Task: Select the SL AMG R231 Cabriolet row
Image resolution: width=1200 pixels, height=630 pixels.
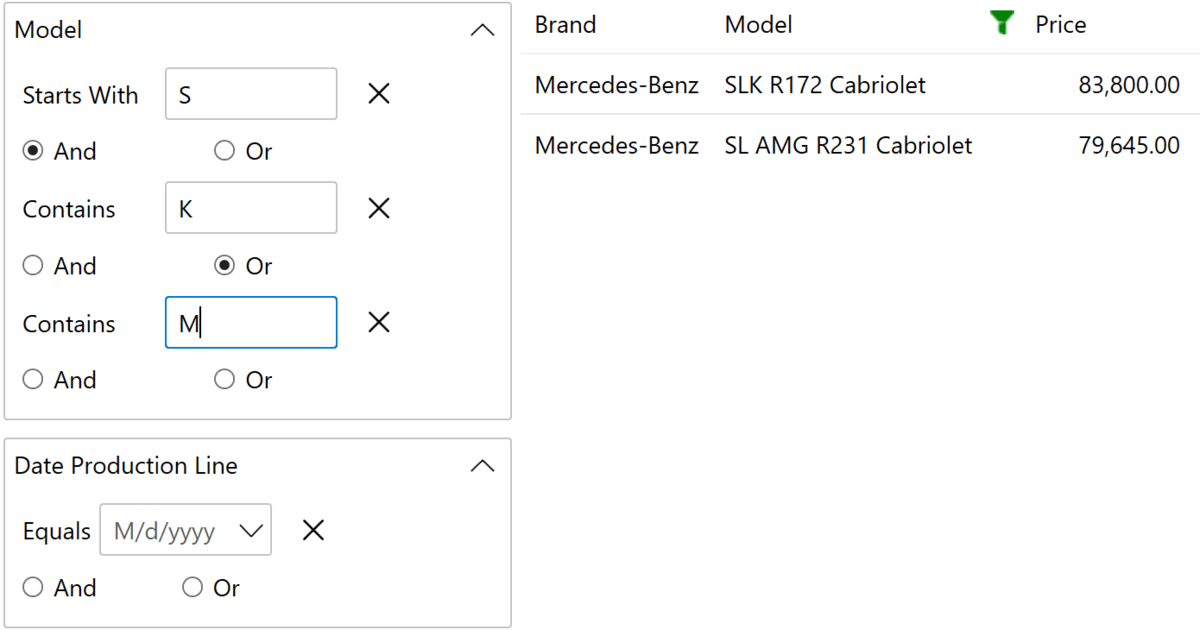Action: coord(848,145)
